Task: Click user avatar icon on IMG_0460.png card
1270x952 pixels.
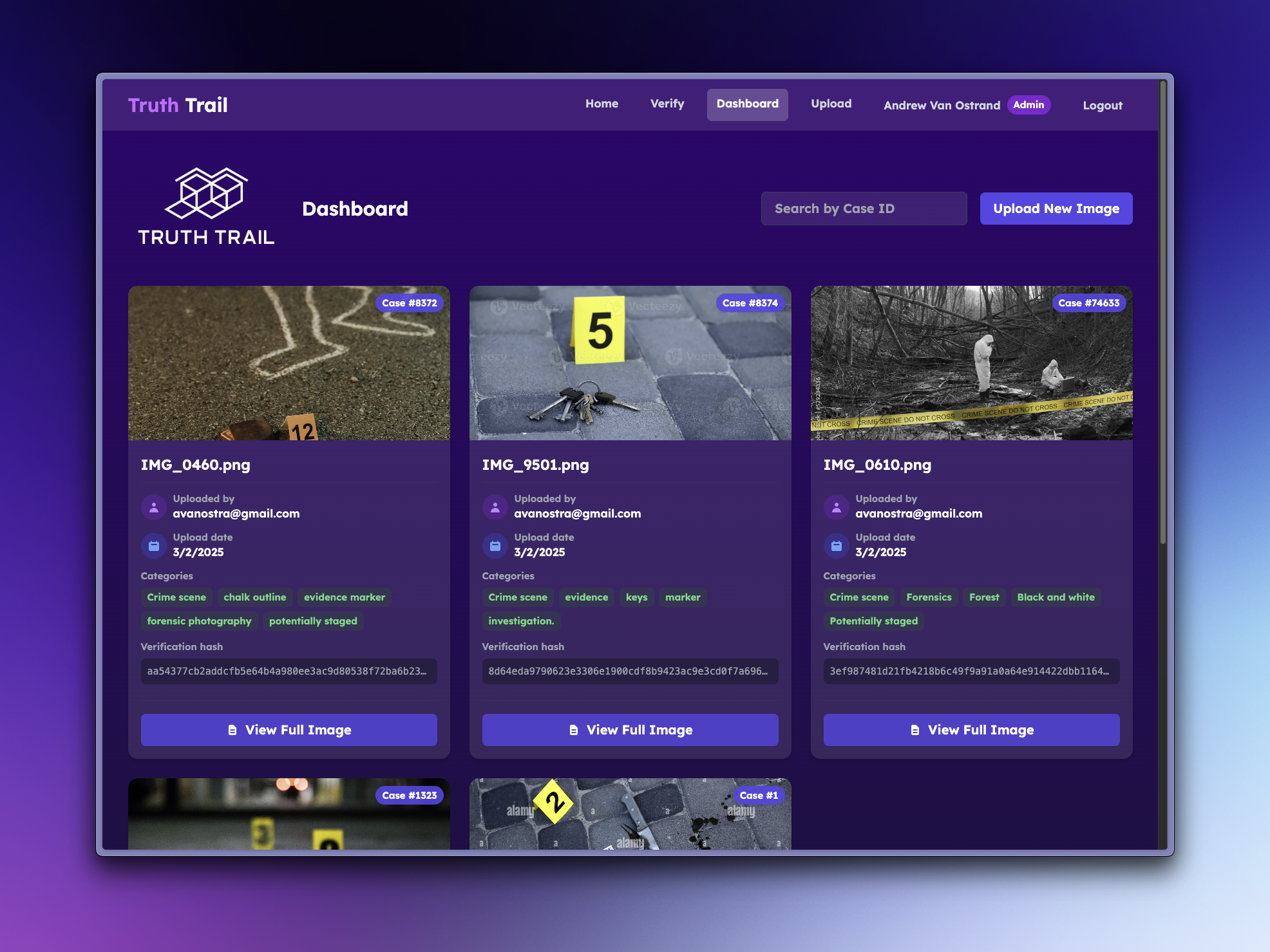Action: click(154, 507)
